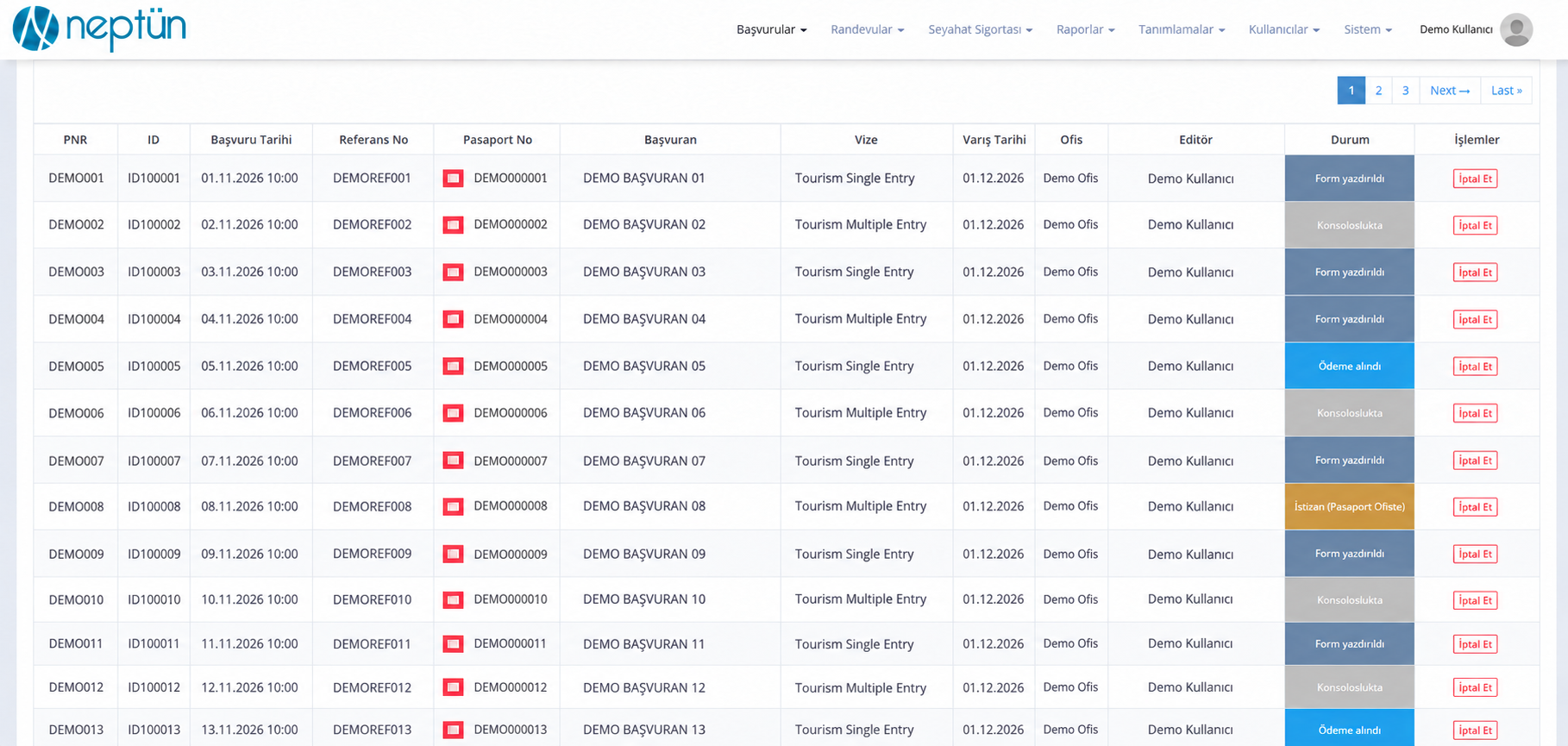Click the red passport icon for DEMO000003
The image size is (1568, 746).
(x=453, y=273)
